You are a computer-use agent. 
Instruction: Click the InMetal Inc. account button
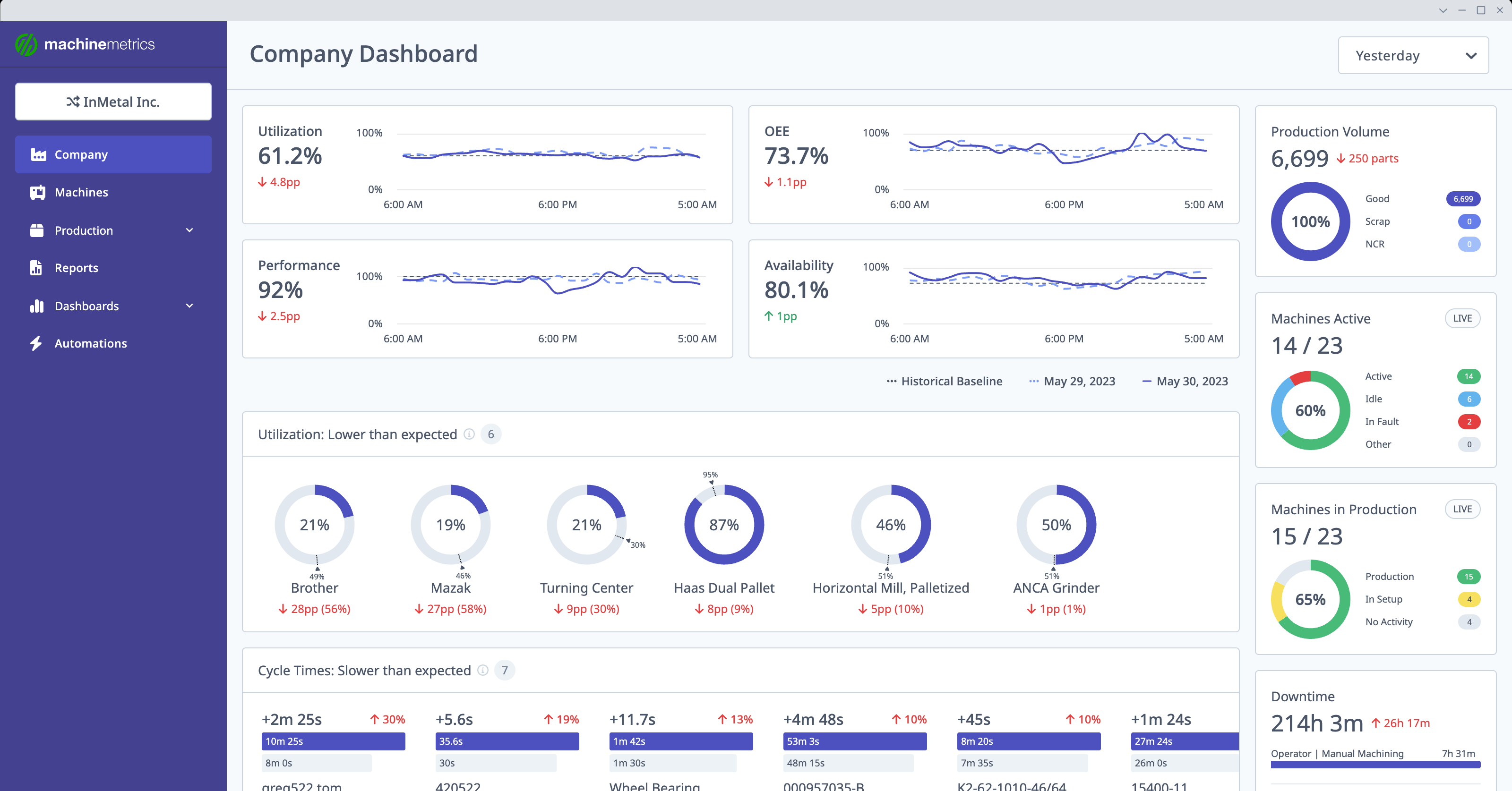point(113,100)
